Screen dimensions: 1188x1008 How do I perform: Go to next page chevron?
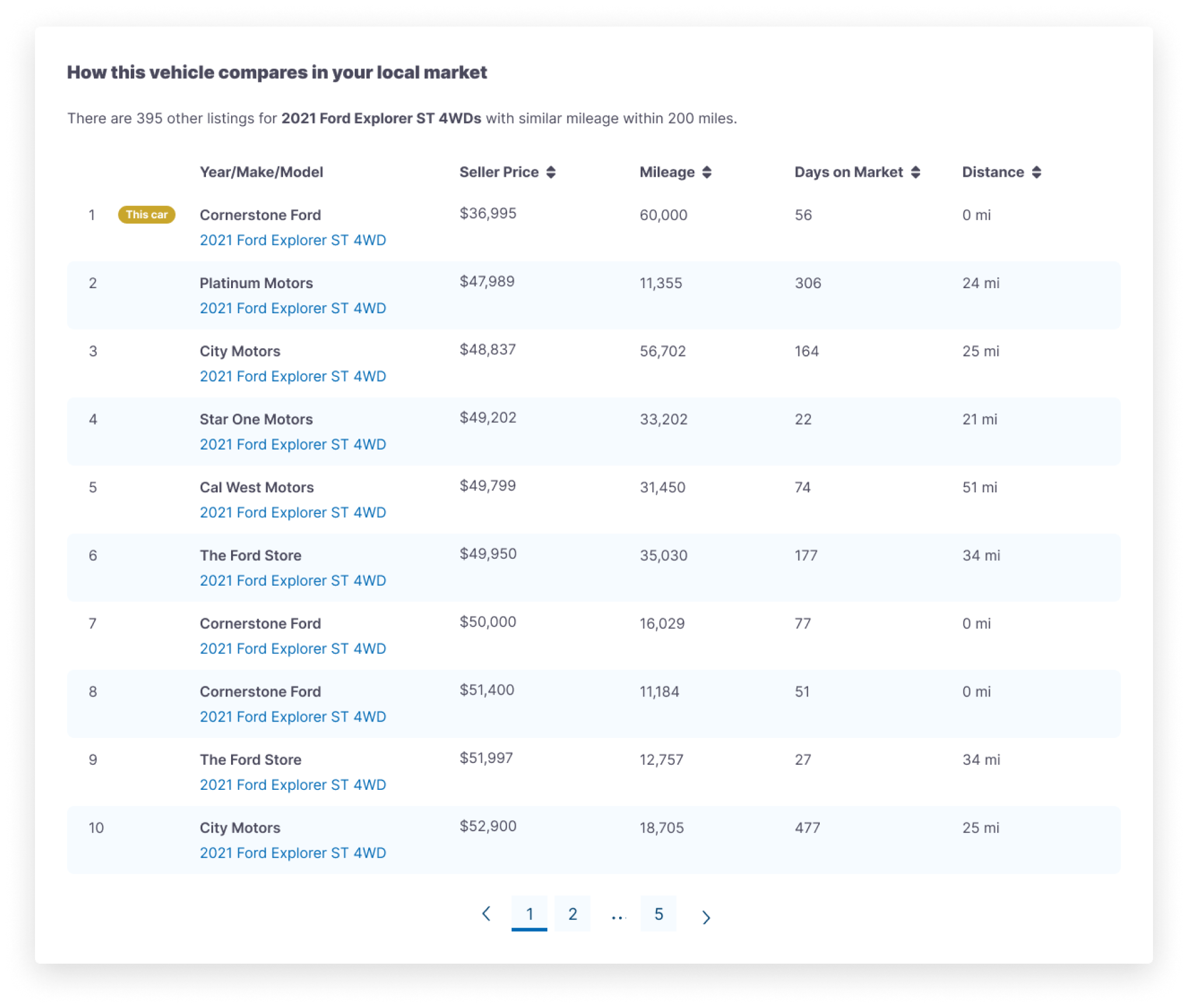[706, 918]
